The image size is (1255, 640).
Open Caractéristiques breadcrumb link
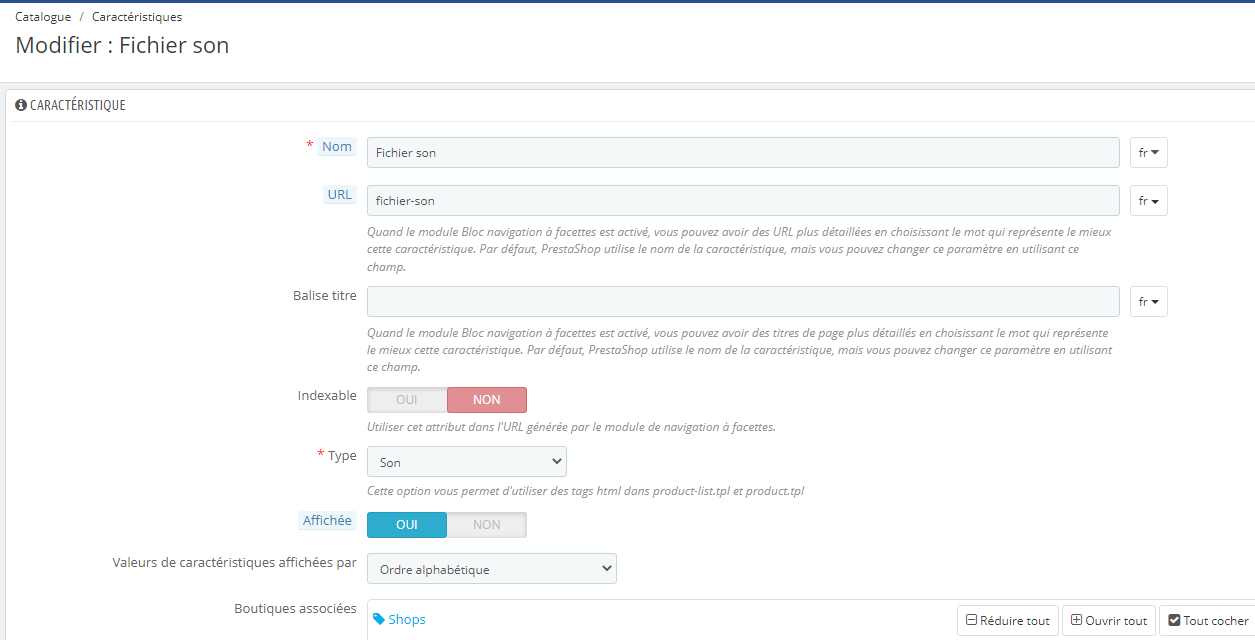click(x=137, y=17)
